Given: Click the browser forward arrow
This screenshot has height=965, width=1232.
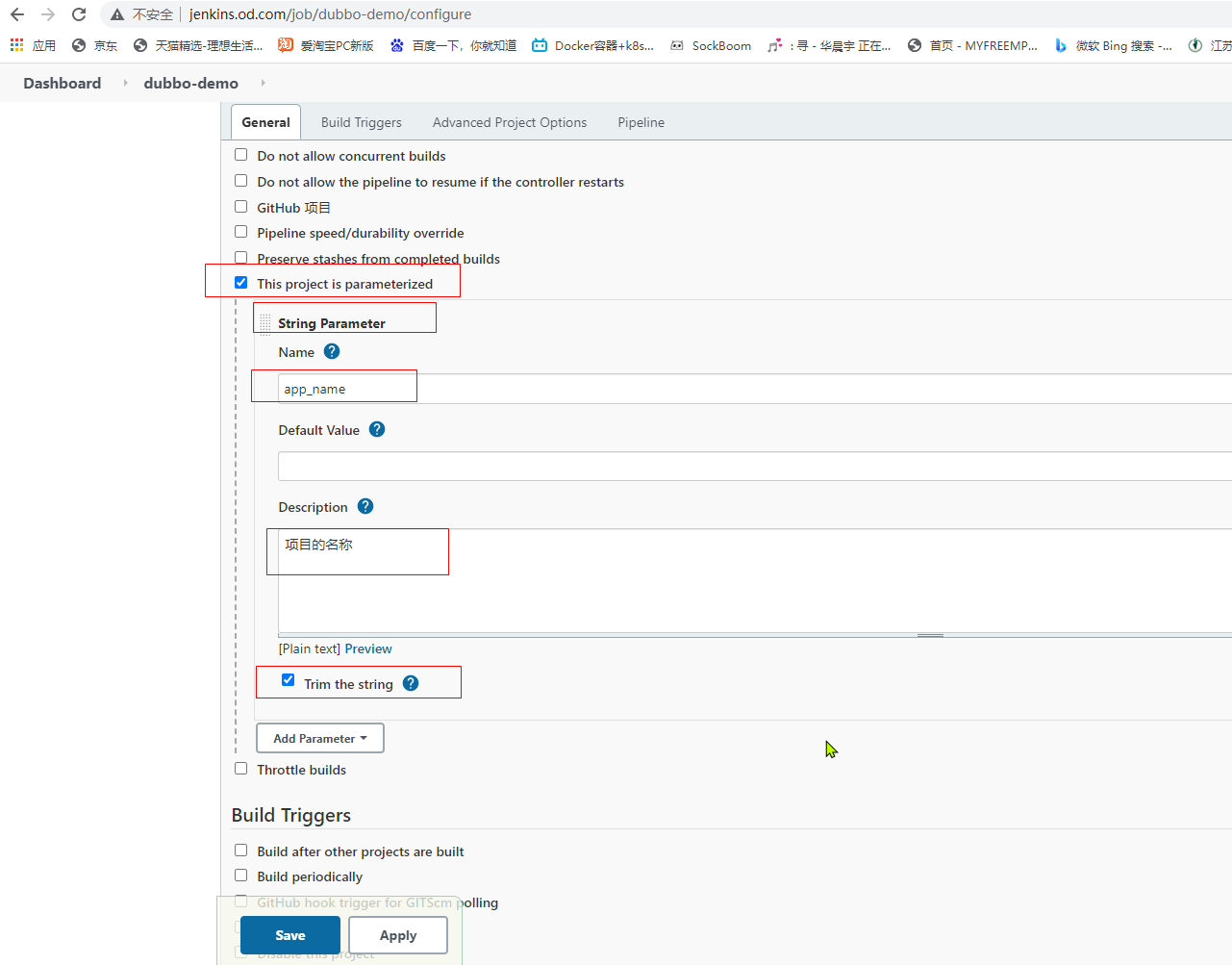Looking at the screenshot, I should coord(48,14).
